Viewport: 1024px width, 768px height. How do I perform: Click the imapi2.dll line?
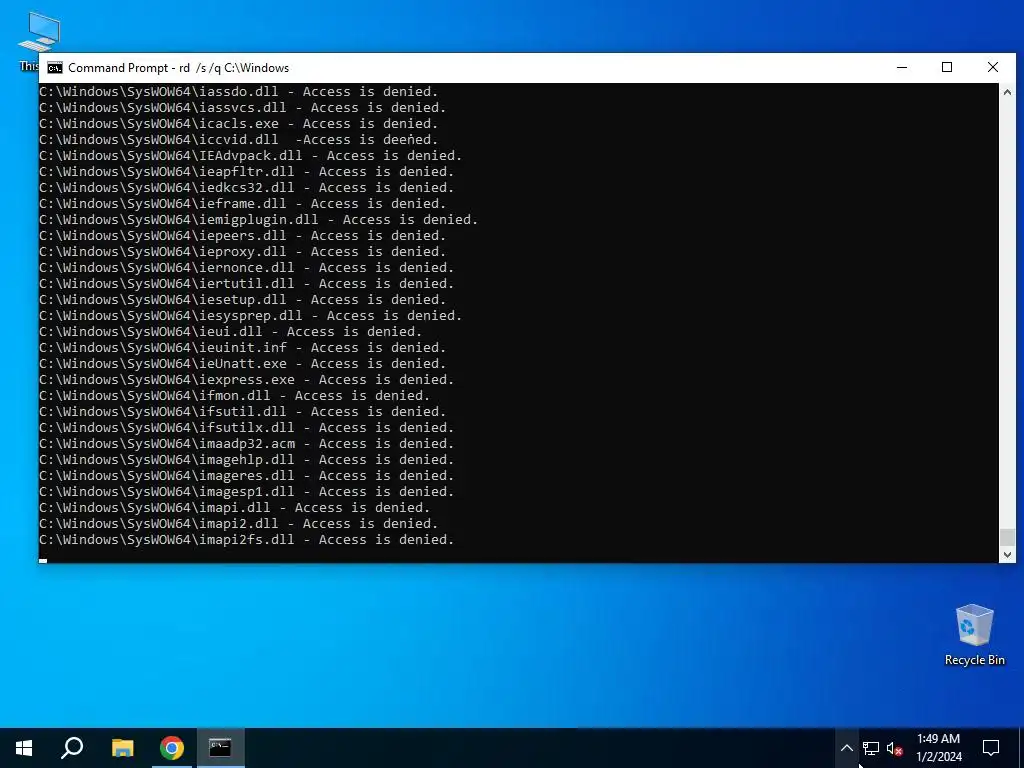point(238,524)
